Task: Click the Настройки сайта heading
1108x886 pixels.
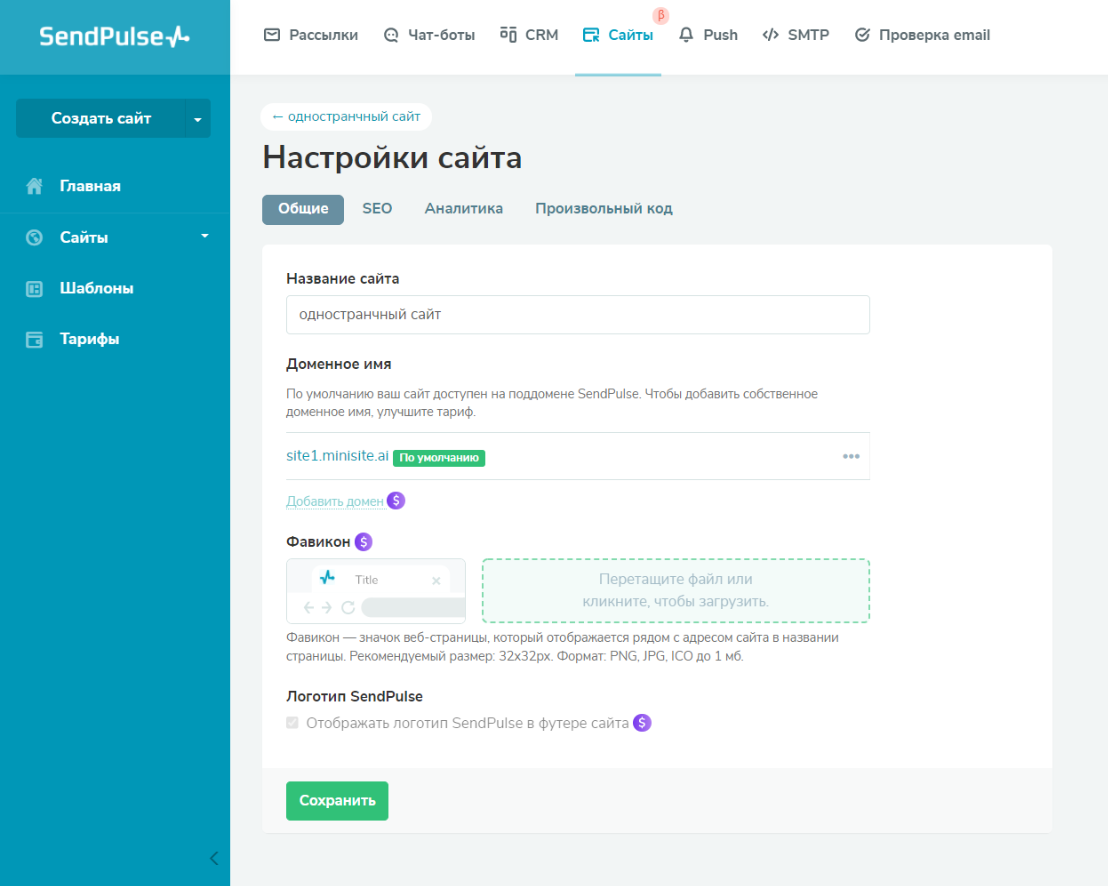Action: click(392, 157)
